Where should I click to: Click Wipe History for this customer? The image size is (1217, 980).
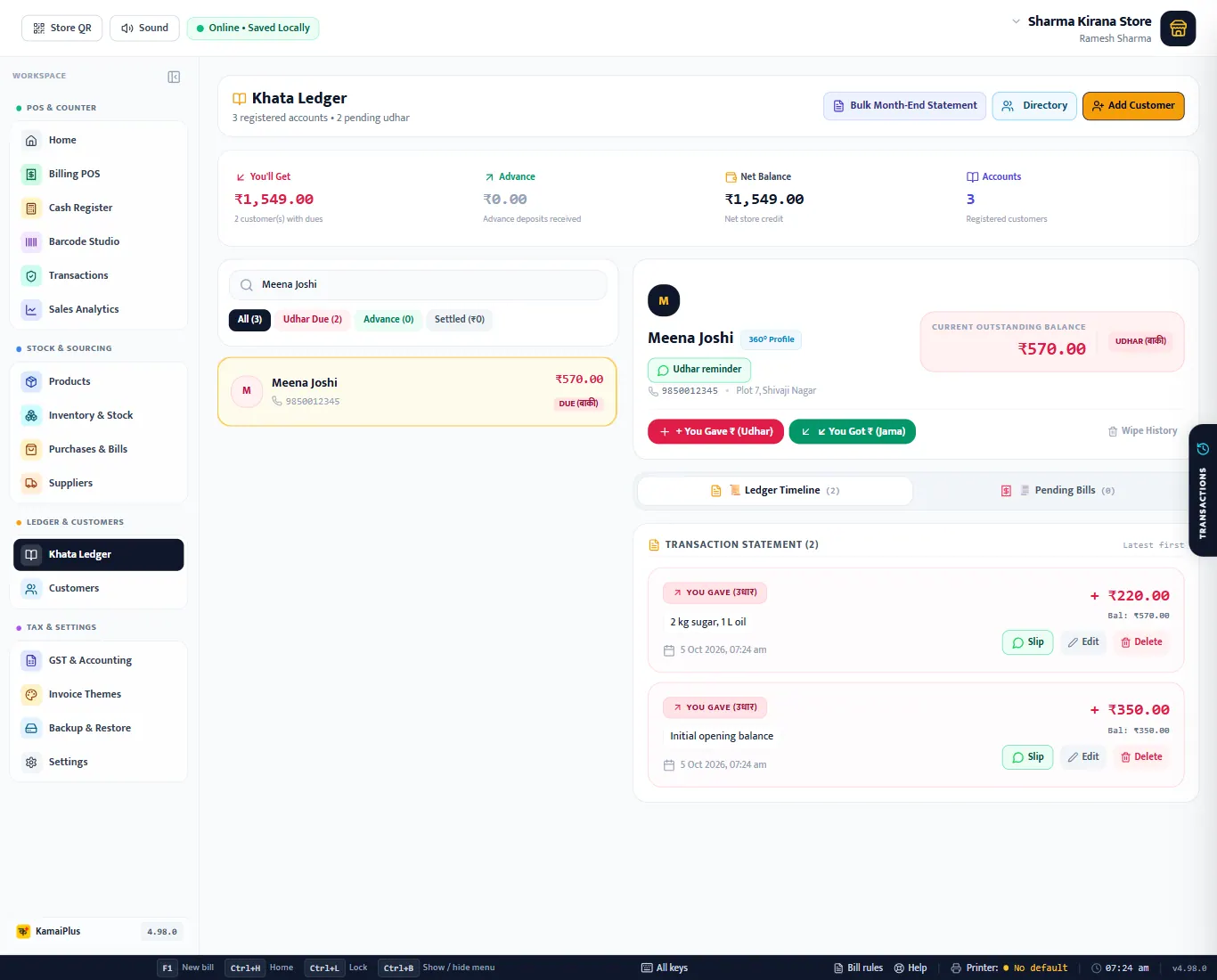click(x=1142, y=431)
